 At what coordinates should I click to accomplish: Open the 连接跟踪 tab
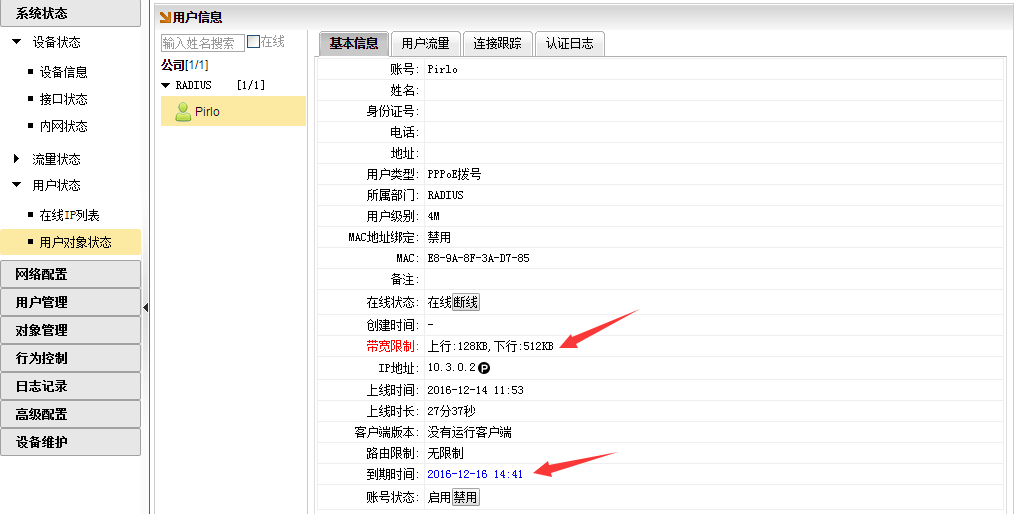pyautogui.click(x=498, y=43)
